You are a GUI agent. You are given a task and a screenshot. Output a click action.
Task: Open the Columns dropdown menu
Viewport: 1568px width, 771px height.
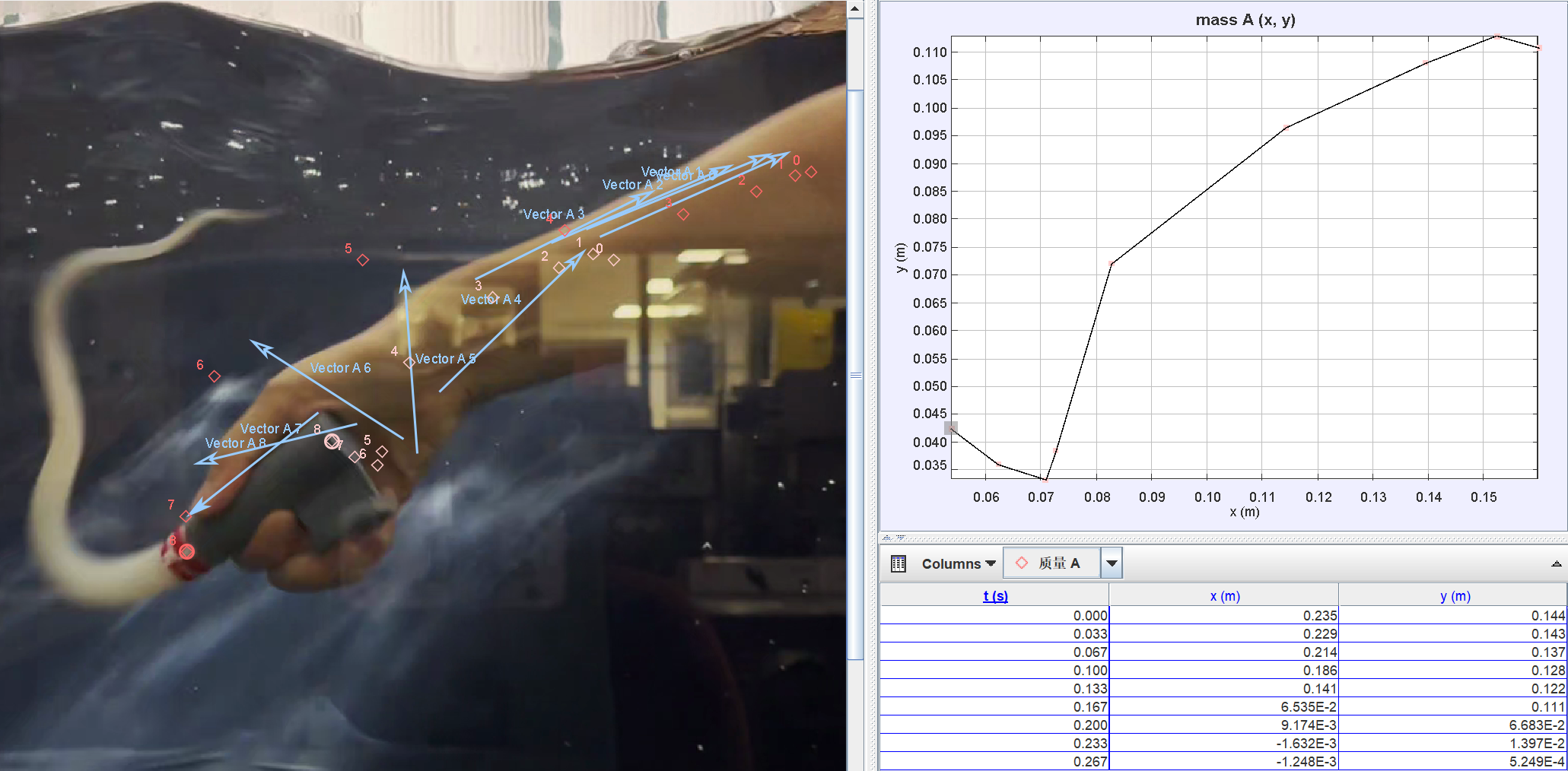coord(958,563)
